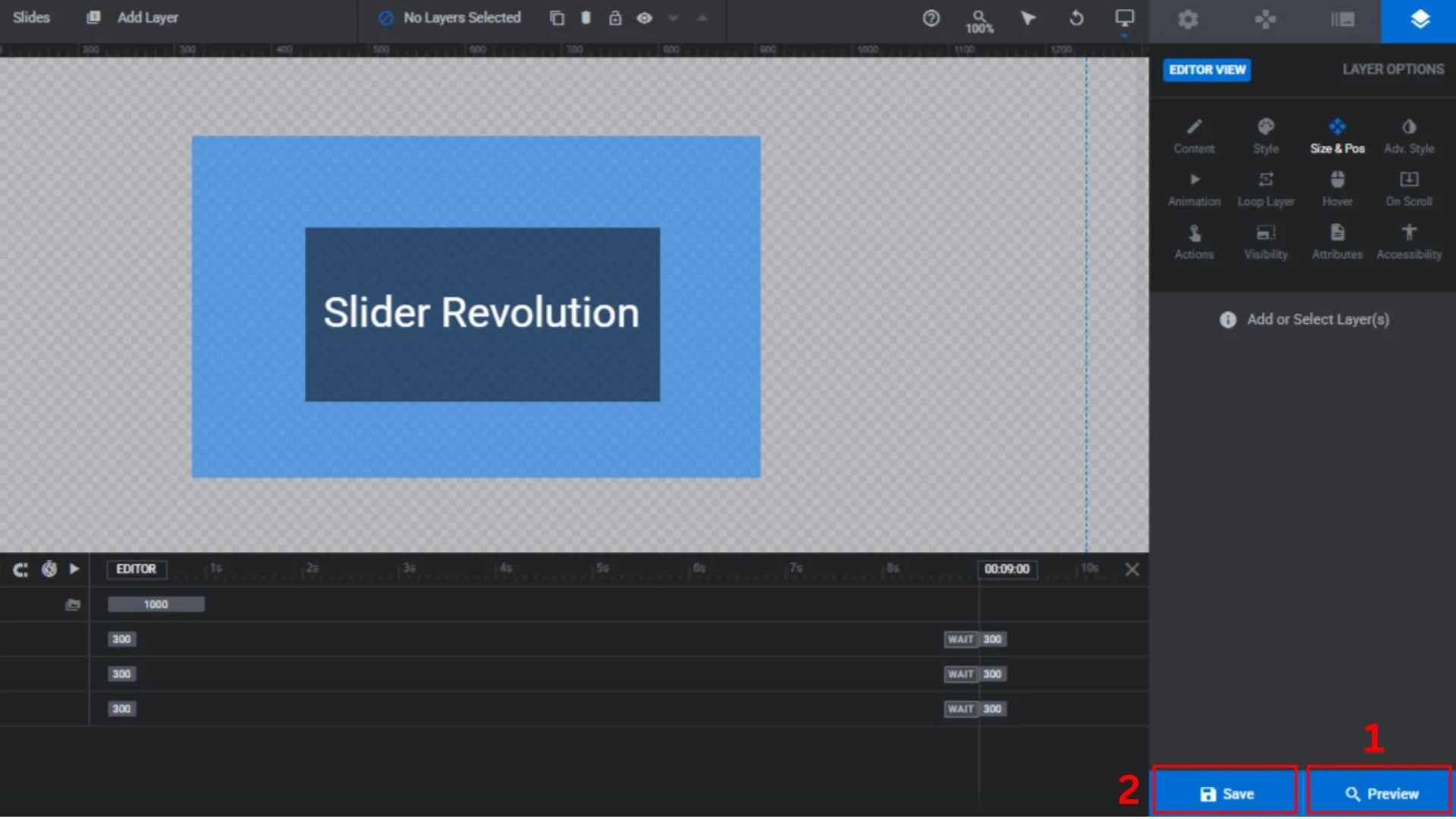This screenshot has height=819, width=1456.
Task: Click third layer row's 300 start frame
Action: coord(121,709)
